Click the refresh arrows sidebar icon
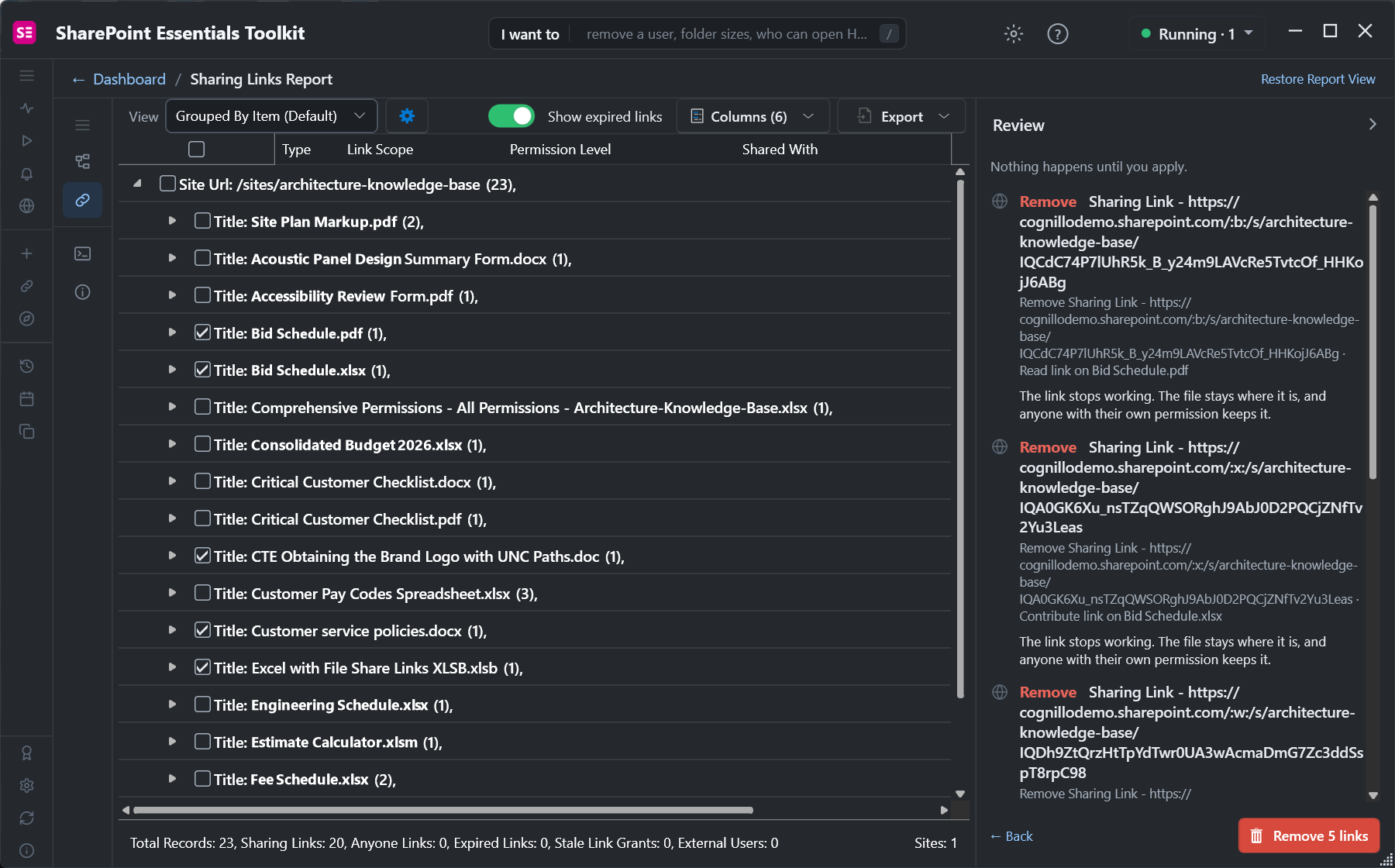 coord(27,818)
